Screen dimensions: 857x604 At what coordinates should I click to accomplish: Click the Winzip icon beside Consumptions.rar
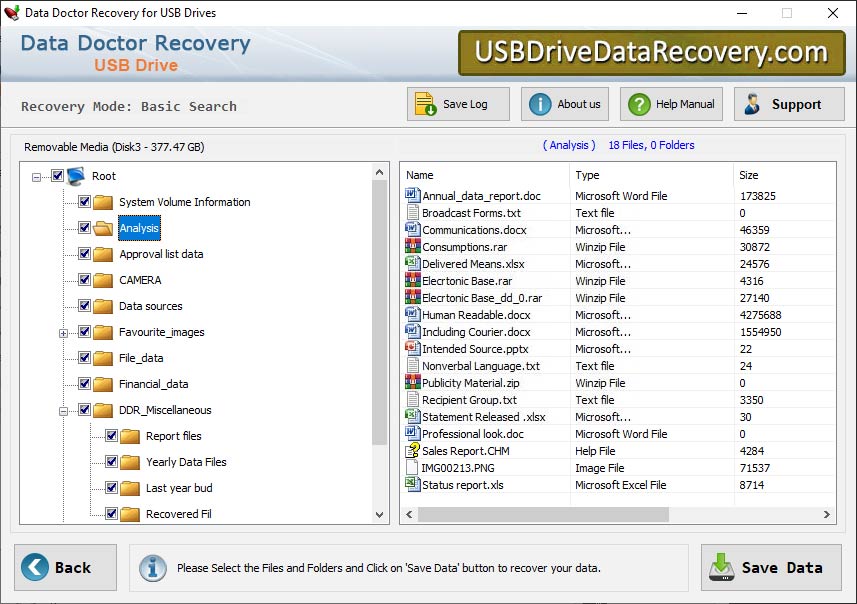(412, 247)
